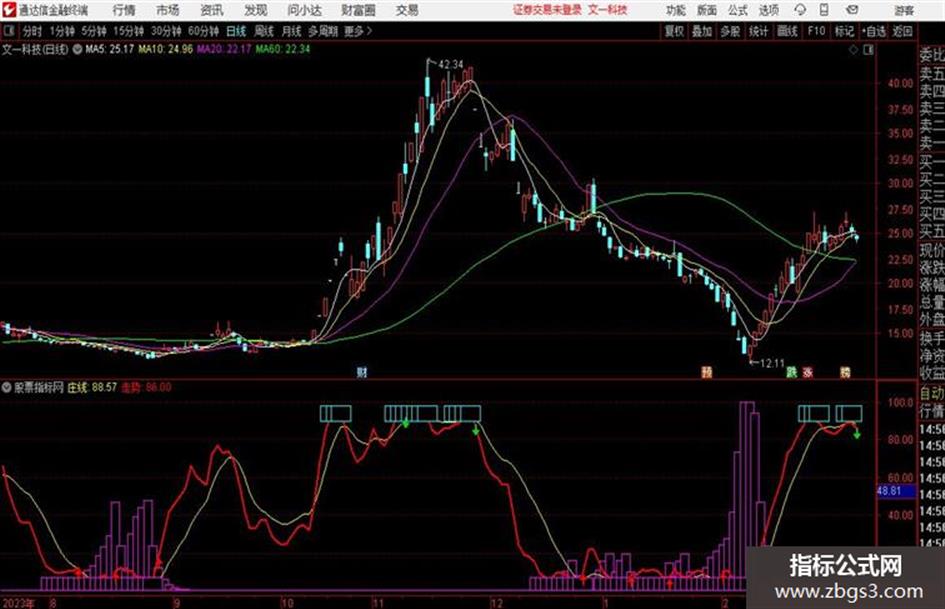Switch to the 1分钟 period
945x609 pixels.
point(62,31)
